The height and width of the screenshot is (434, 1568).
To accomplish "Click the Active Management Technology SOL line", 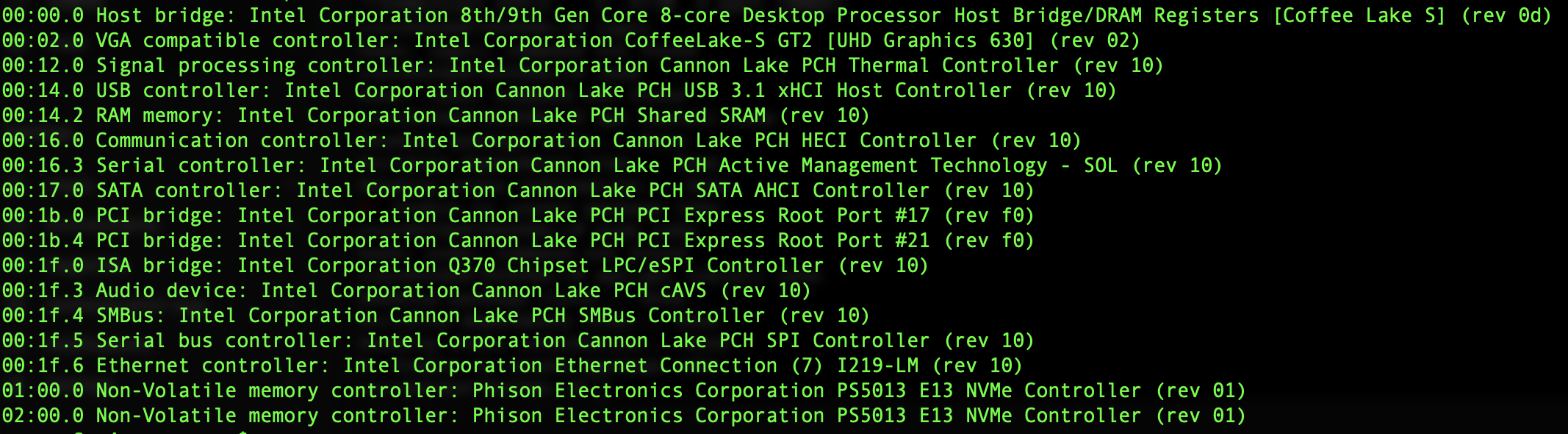I will tap(611, 166).
